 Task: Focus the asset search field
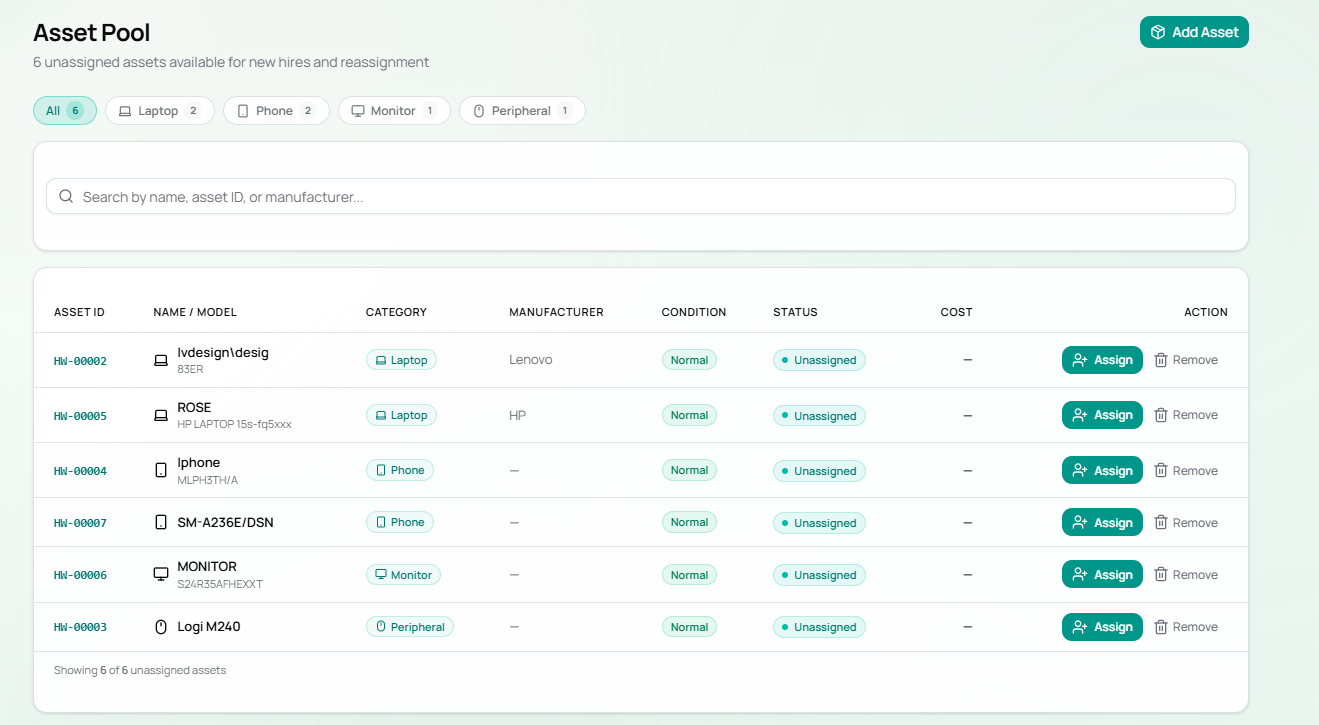click(x=641, y=196)
